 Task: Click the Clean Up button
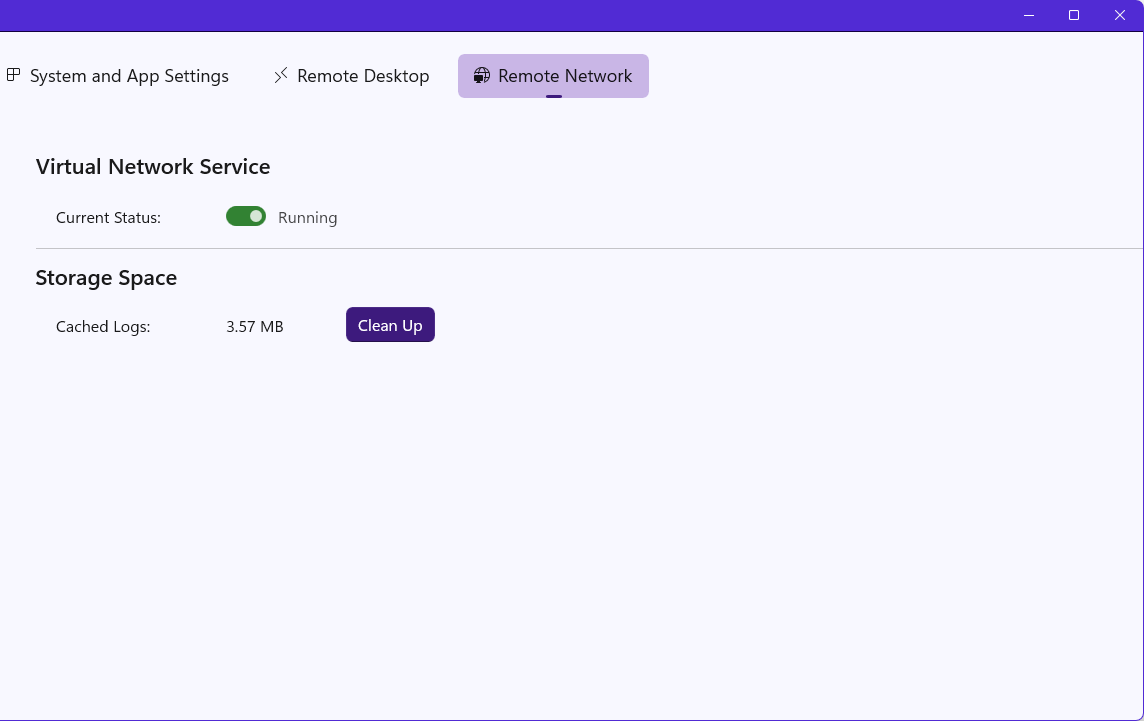click(390, 325)
